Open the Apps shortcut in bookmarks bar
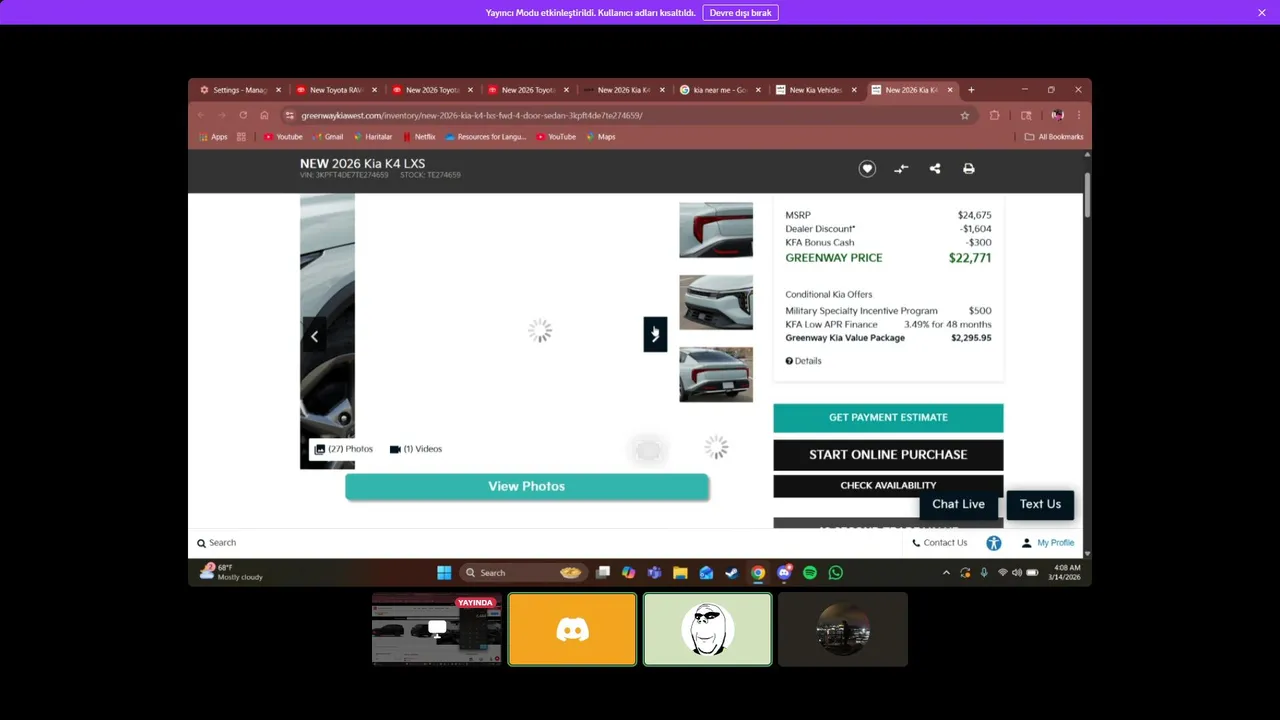Viewport: 1280px width, 720px height. click(x=213, y=137)
